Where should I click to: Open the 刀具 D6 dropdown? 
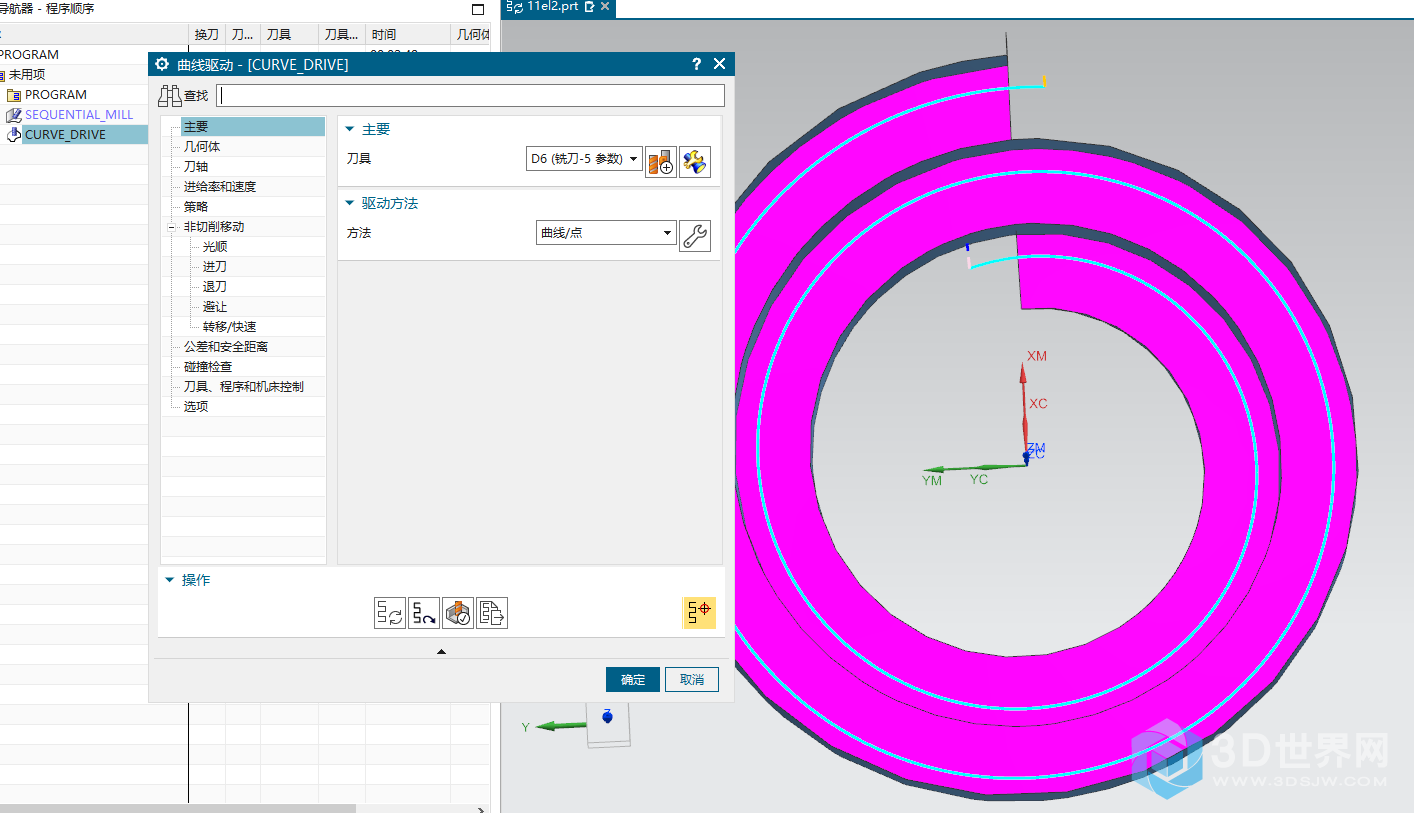point(584,159)
